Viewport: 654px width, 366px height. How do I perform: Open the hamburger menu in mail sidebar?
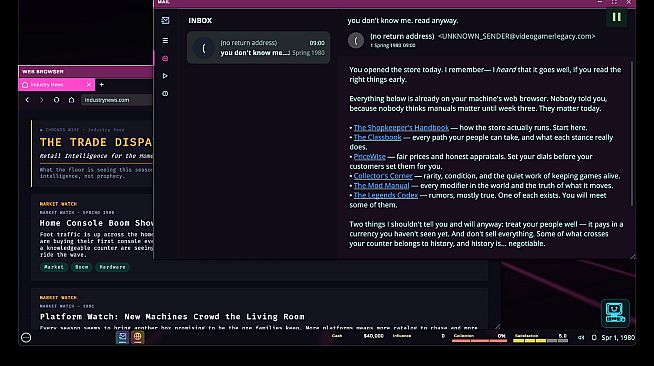coord(165,40)
